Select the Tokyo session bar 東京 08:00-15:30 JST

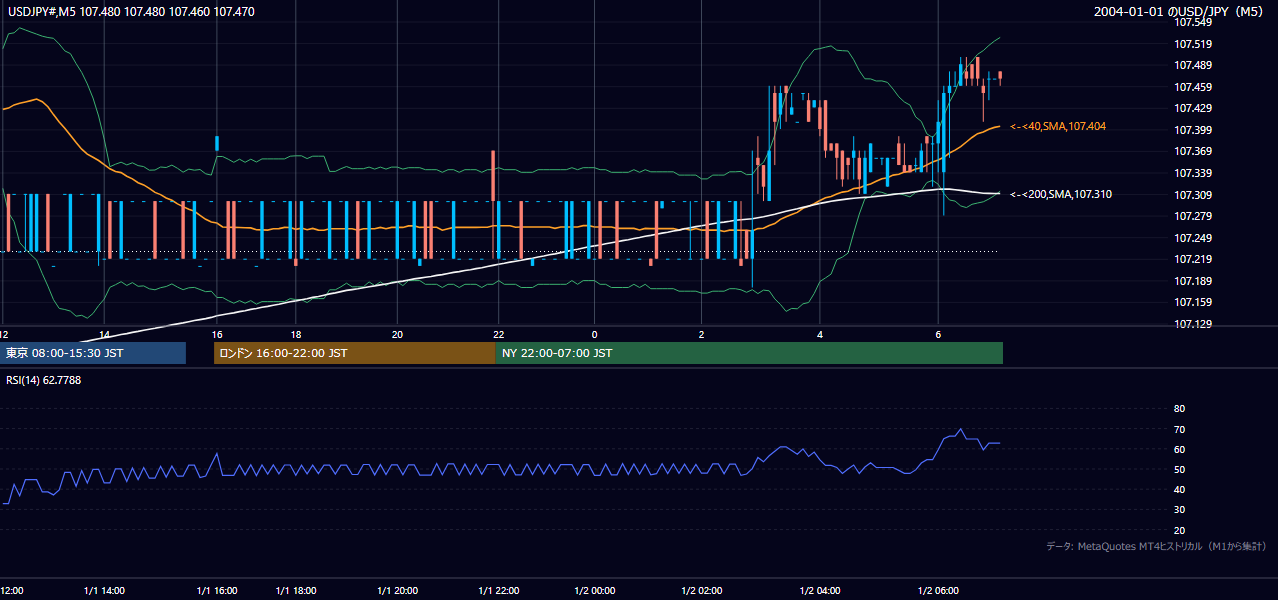(x=93, y=353)
